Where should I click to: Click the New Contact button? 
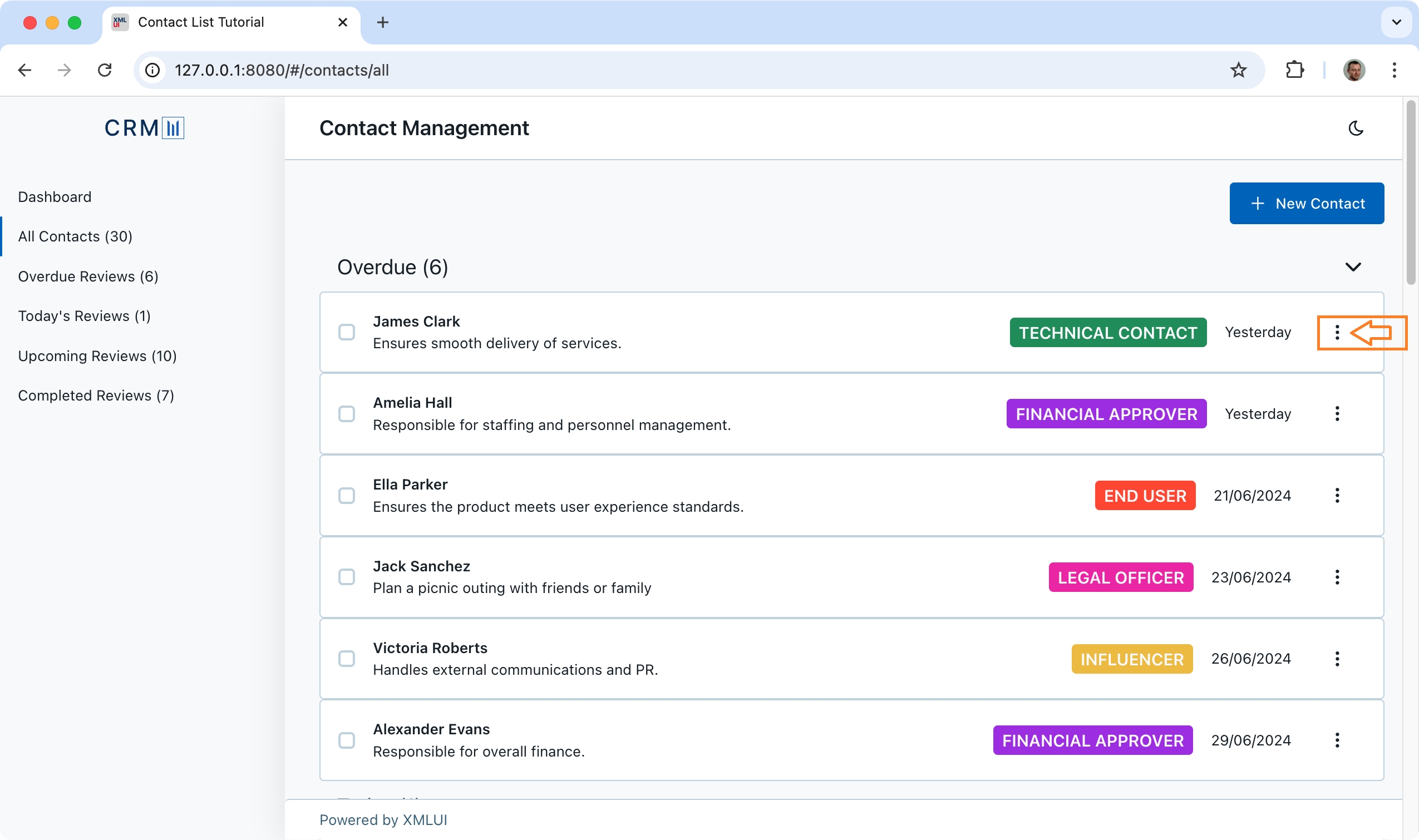point(1307,203)
